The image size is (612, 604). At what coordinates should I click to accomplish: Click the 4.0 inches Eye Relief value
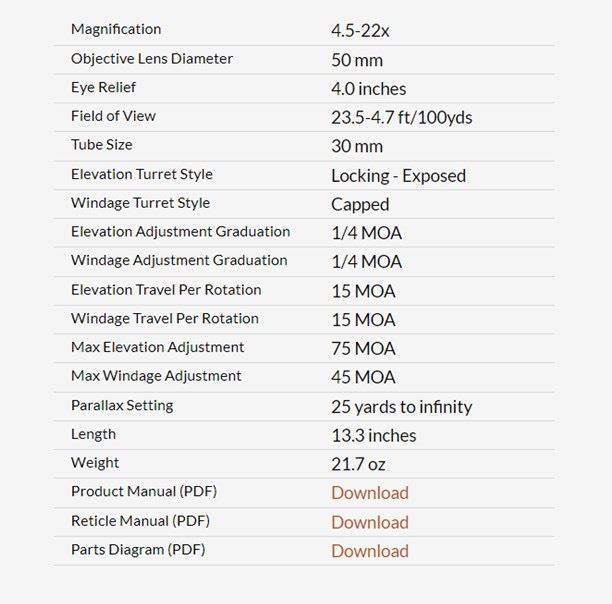point(368,89)
